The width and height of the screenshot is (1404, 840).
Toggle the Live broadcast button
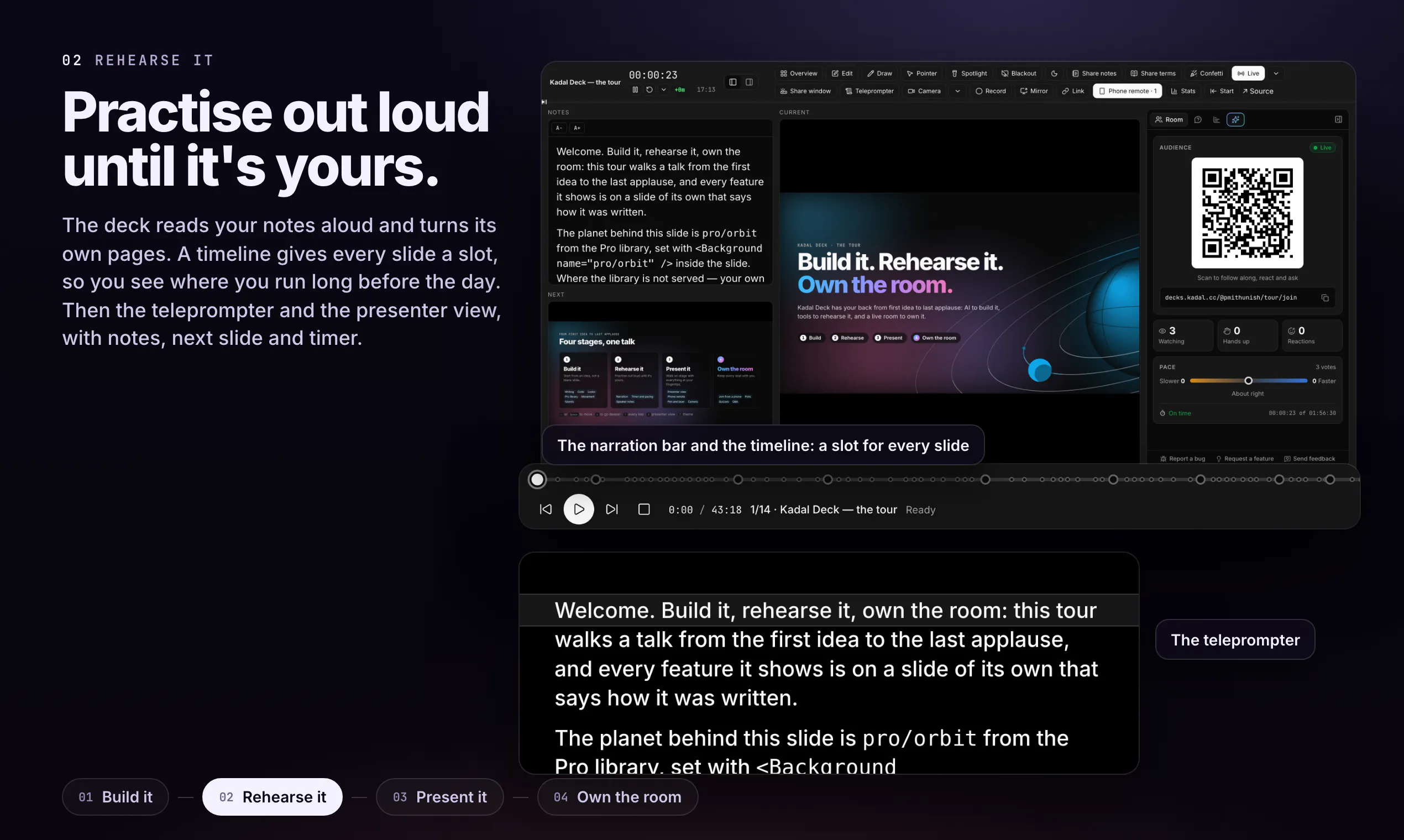pyautogui.click(x=1248, y=73)
